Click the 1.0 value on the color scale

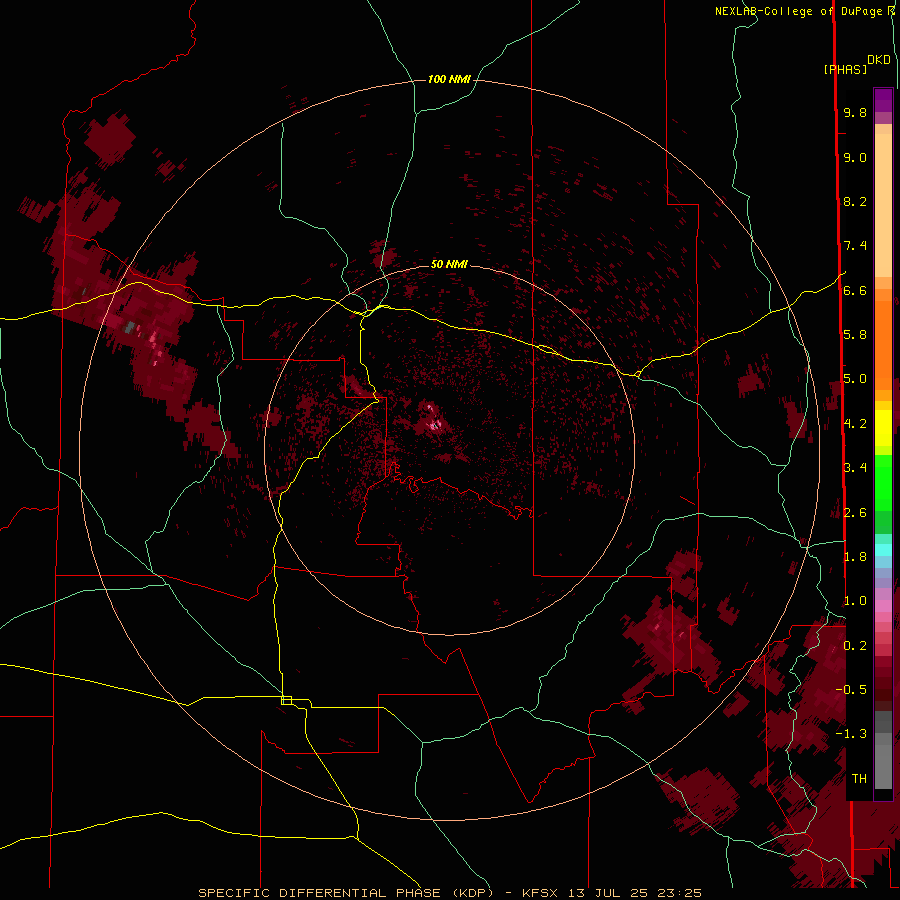point(855,600)
